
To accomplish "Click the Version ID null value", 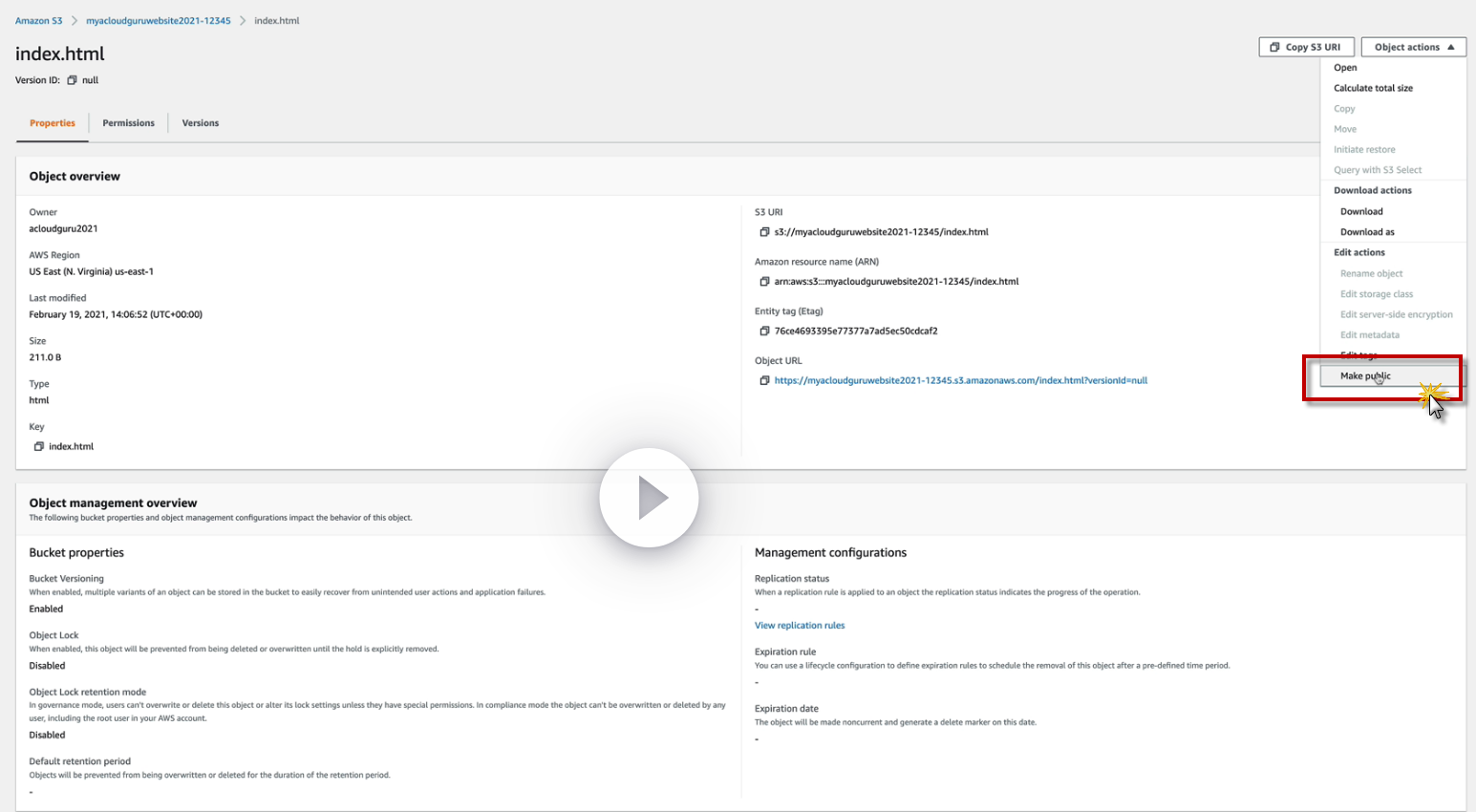I will point(90,80).
